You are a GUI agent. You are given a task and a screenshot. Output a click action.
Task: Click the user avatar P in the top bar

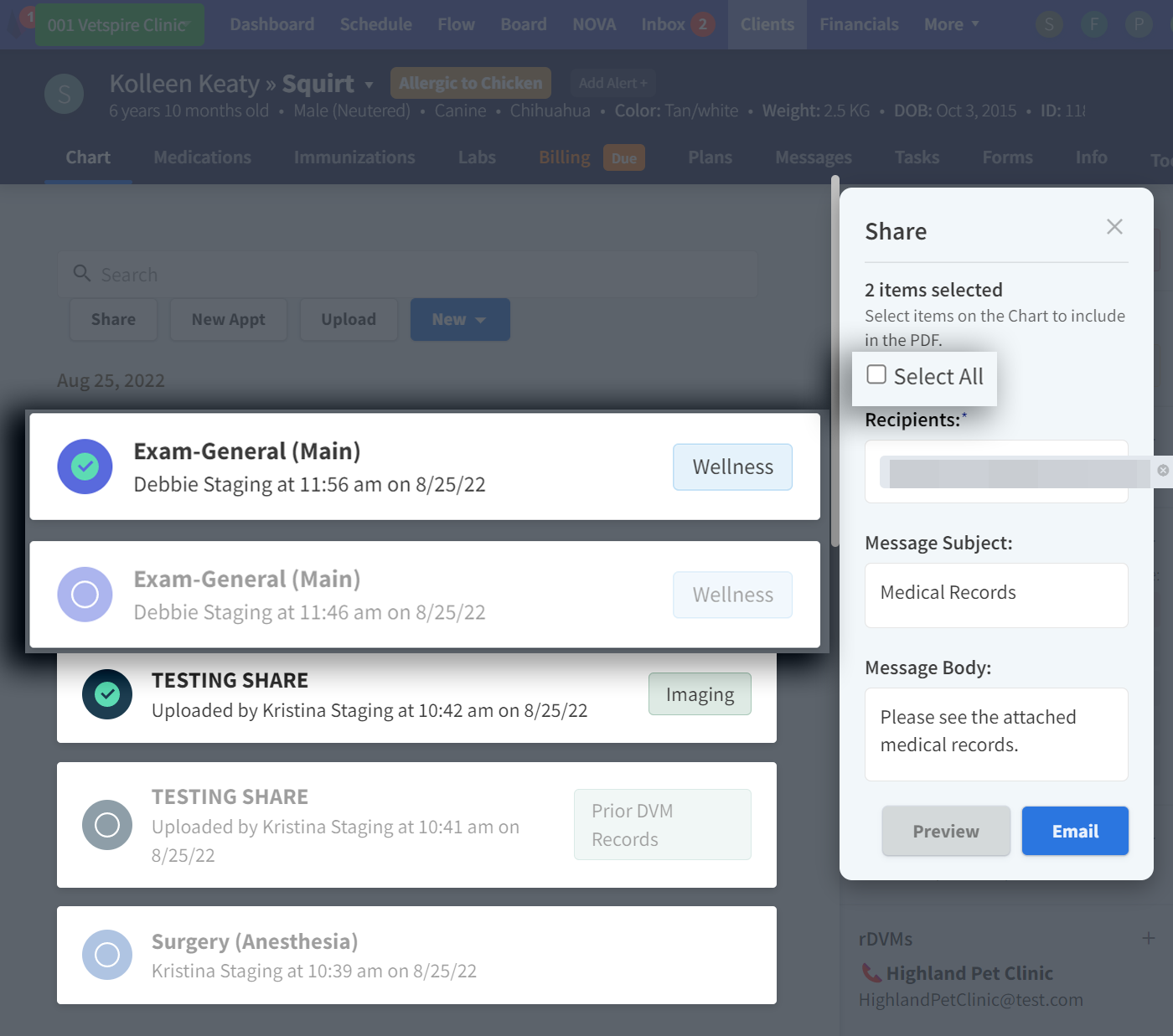coord(1138,24)
